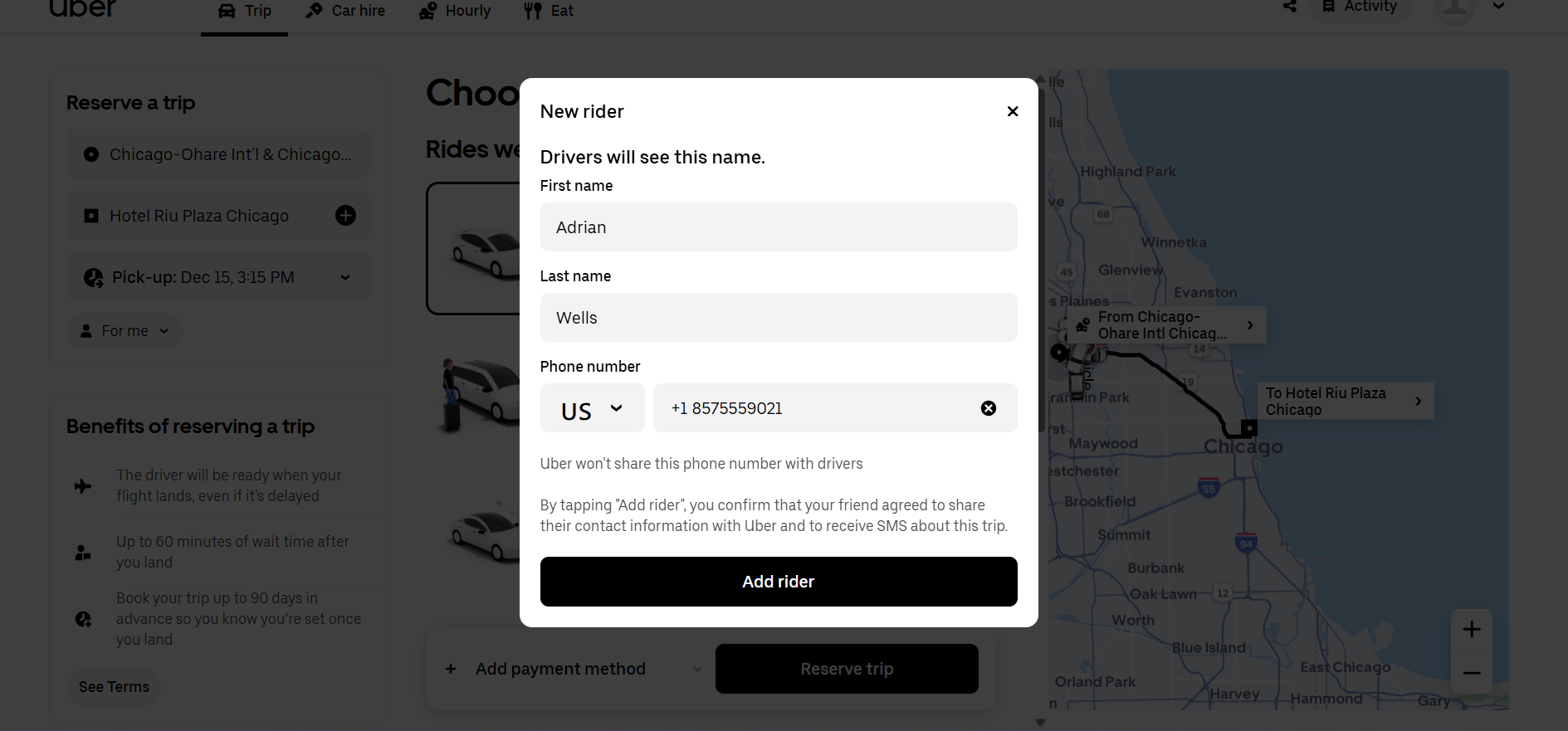Click the See Terms button
This screenshot has width=1568, height=731.
(x=114, y=687)
